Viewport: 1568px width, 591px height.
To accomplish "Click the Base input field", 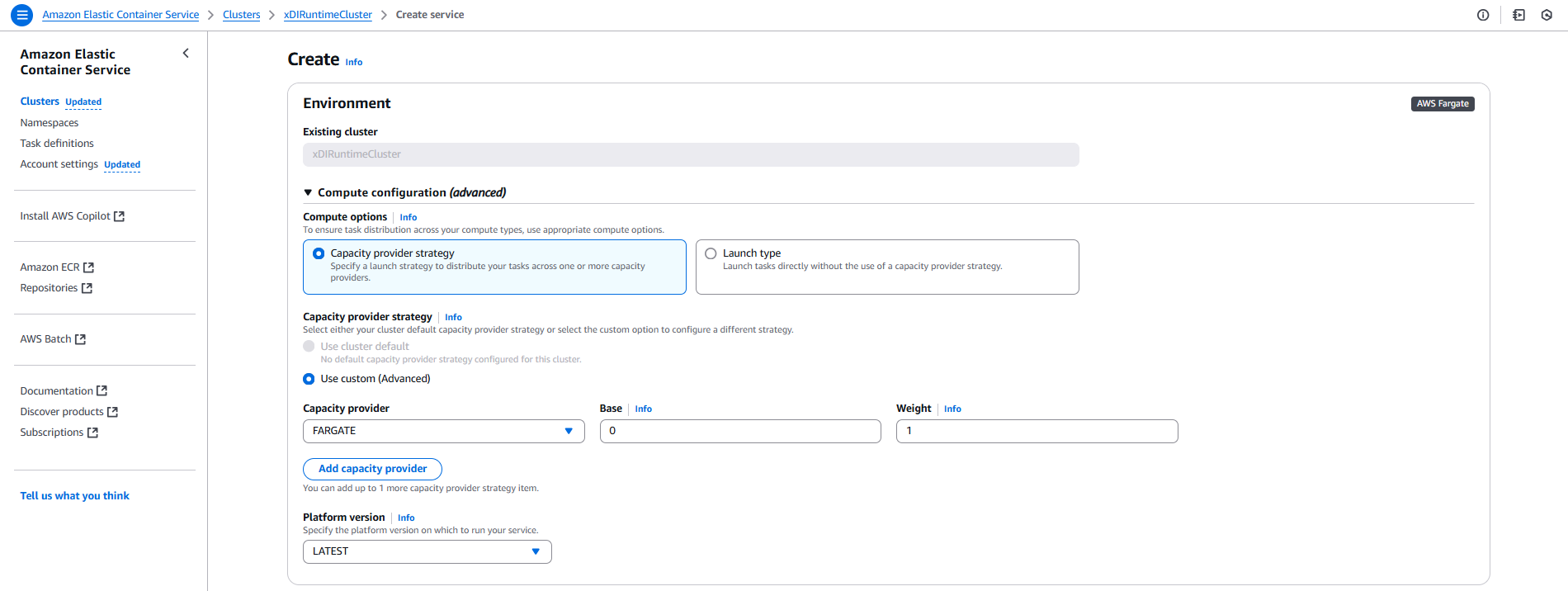I will coord(740,431).
